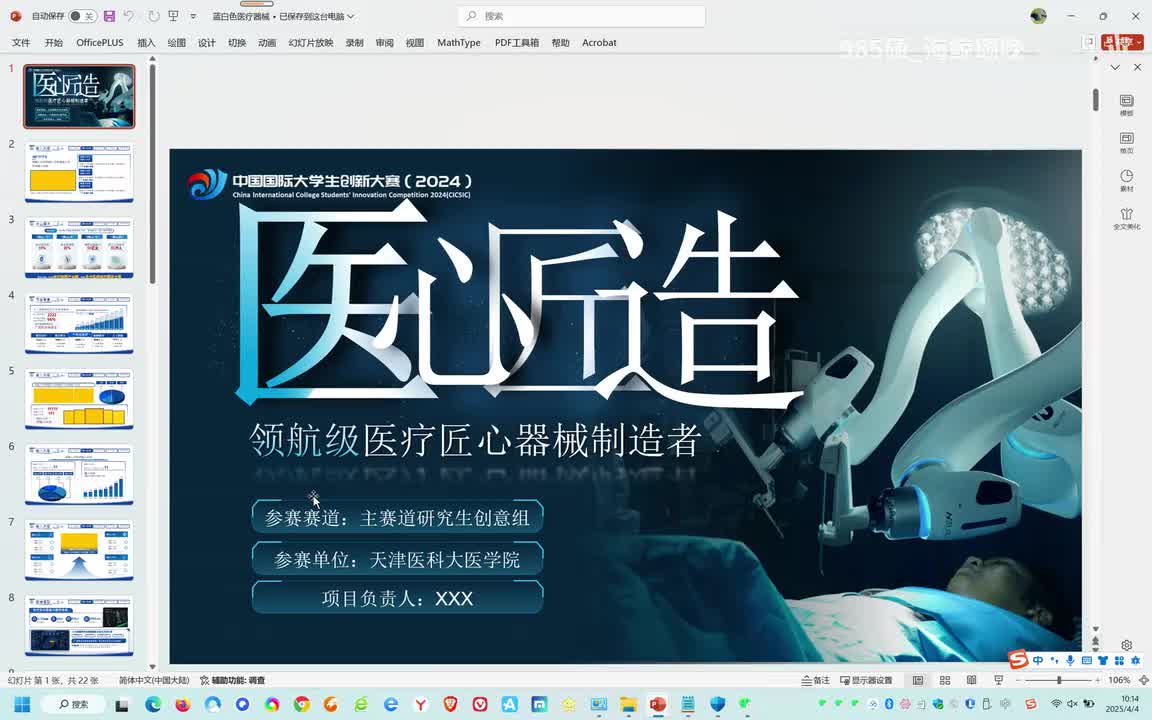The height and width of the screenshot is (720, 1152).
Task: Open the 视图 tab
Action: point(414,43)
